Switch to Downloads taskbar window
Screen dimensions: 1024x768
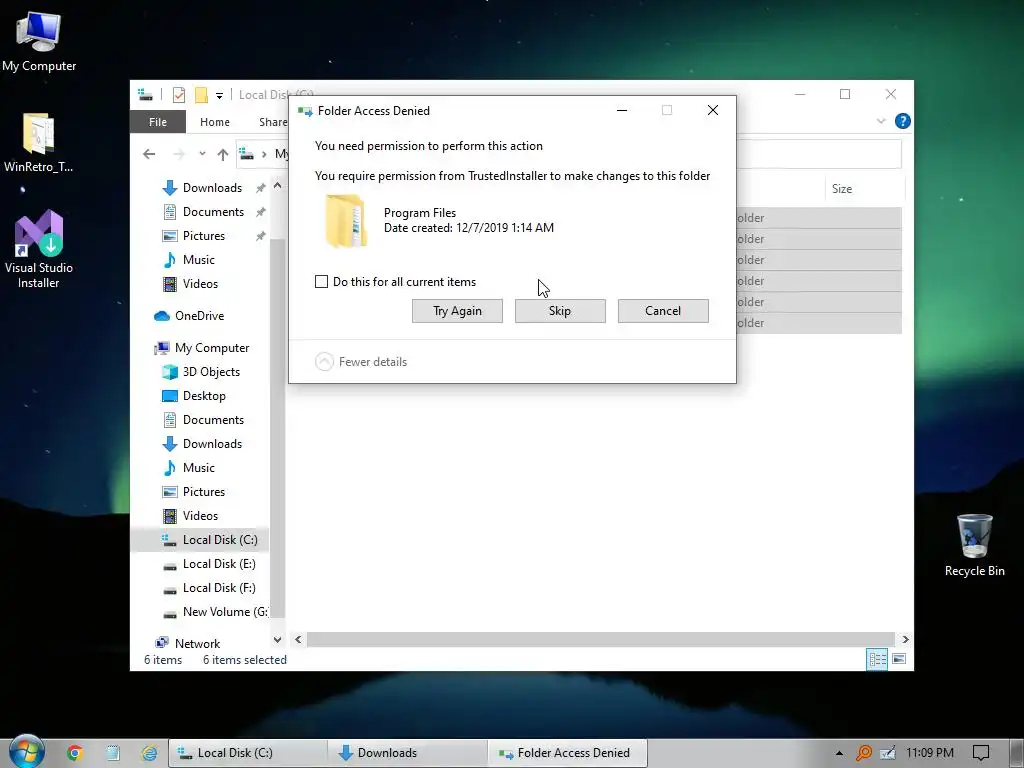coord(408,753)
